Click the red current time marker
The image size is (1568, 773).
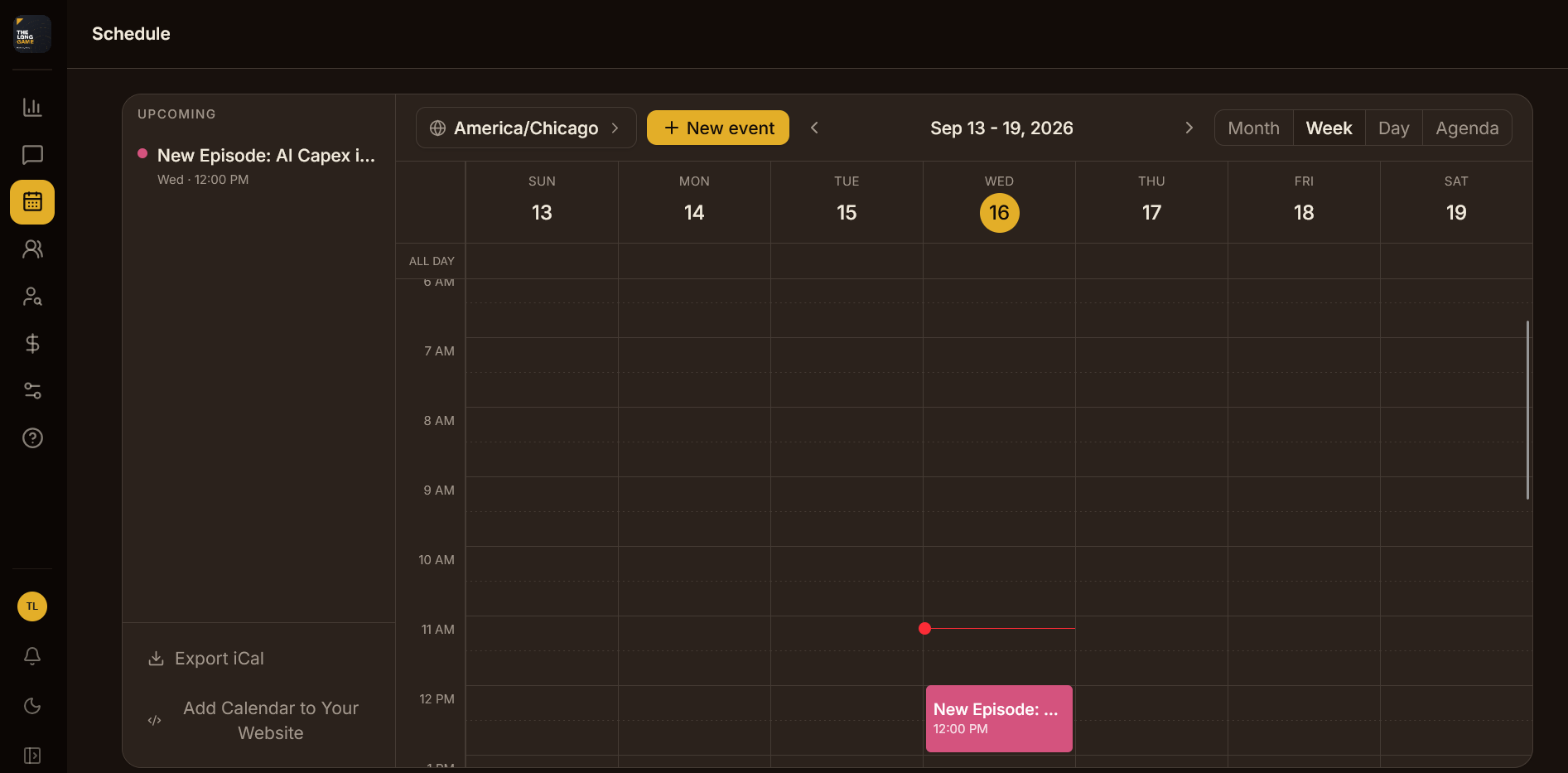(925, 629)
